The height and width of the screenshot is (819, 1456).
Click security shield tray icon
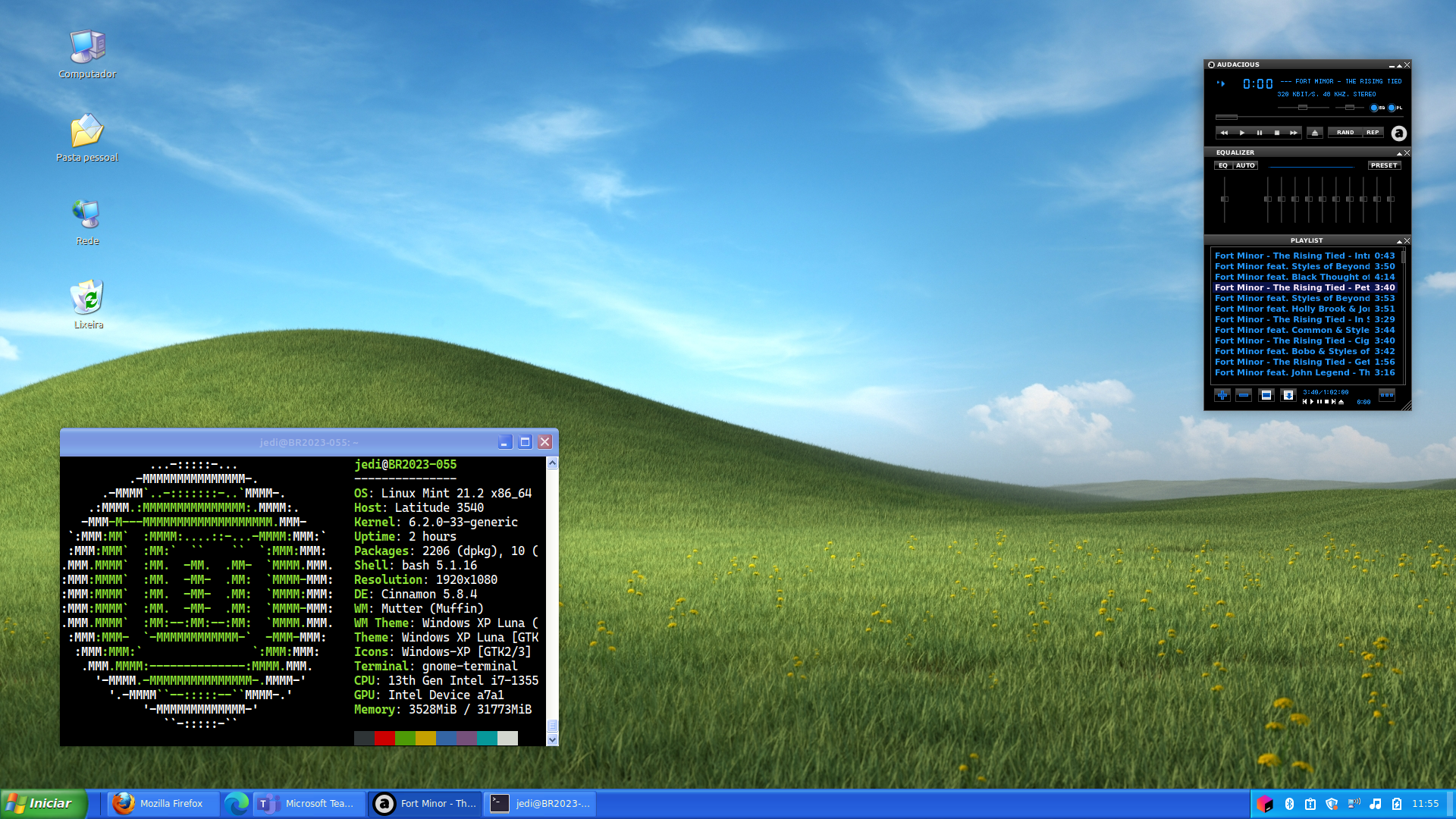coord(1332,804)
